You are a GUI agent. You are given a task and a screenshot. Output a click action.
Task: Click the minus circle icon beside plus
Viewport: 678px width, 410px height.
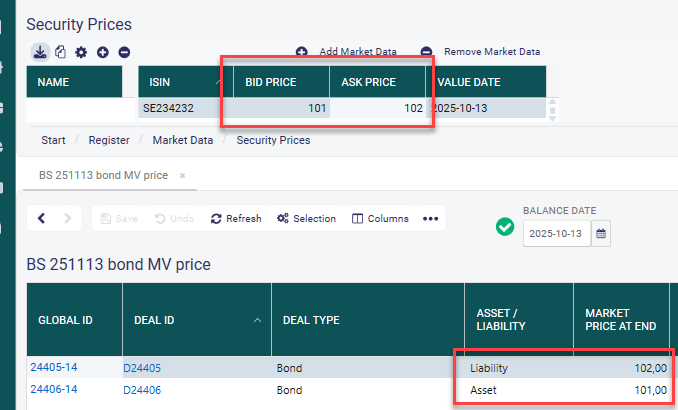(x=123, y=52)
